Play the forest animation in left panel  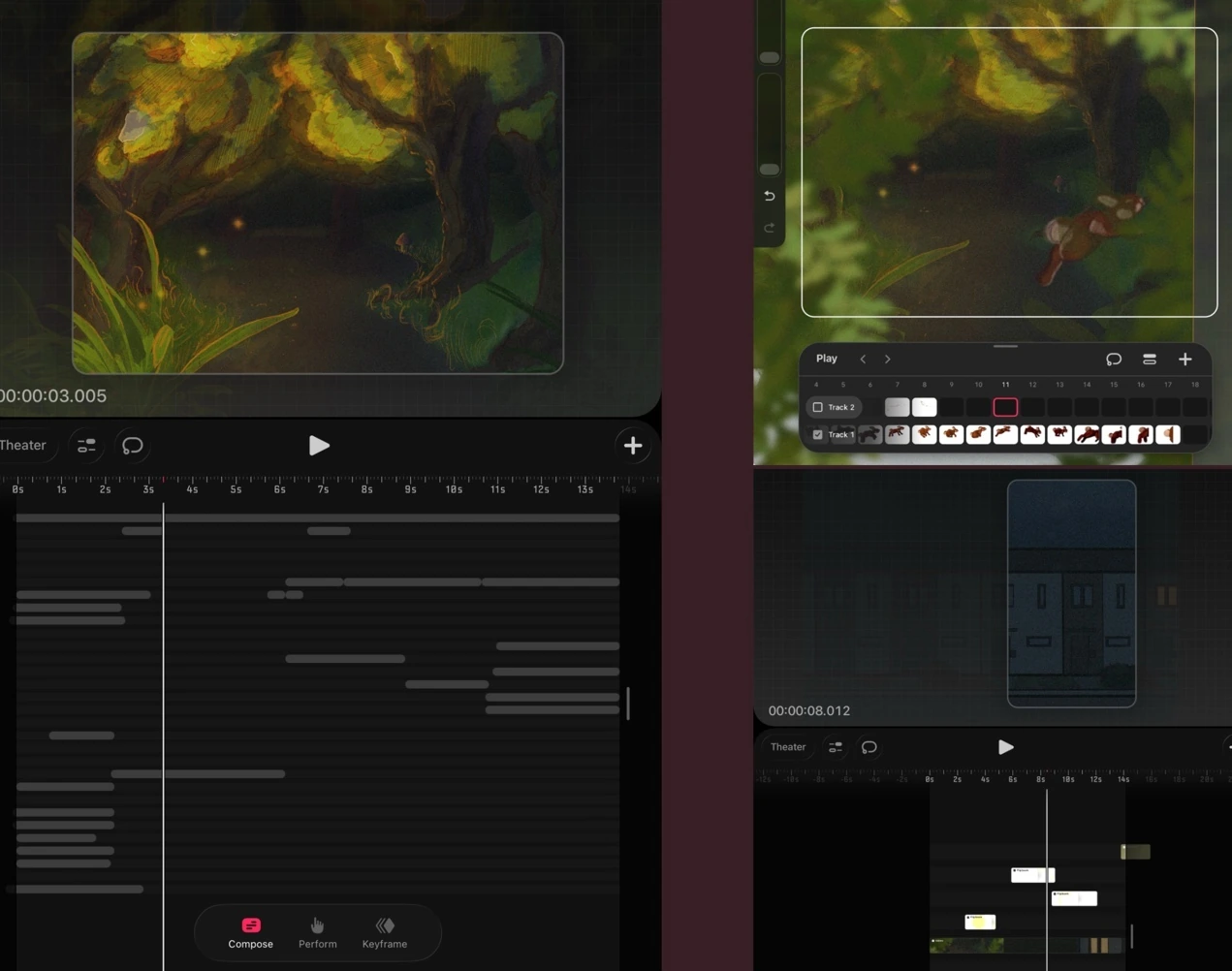coord(319,446)
